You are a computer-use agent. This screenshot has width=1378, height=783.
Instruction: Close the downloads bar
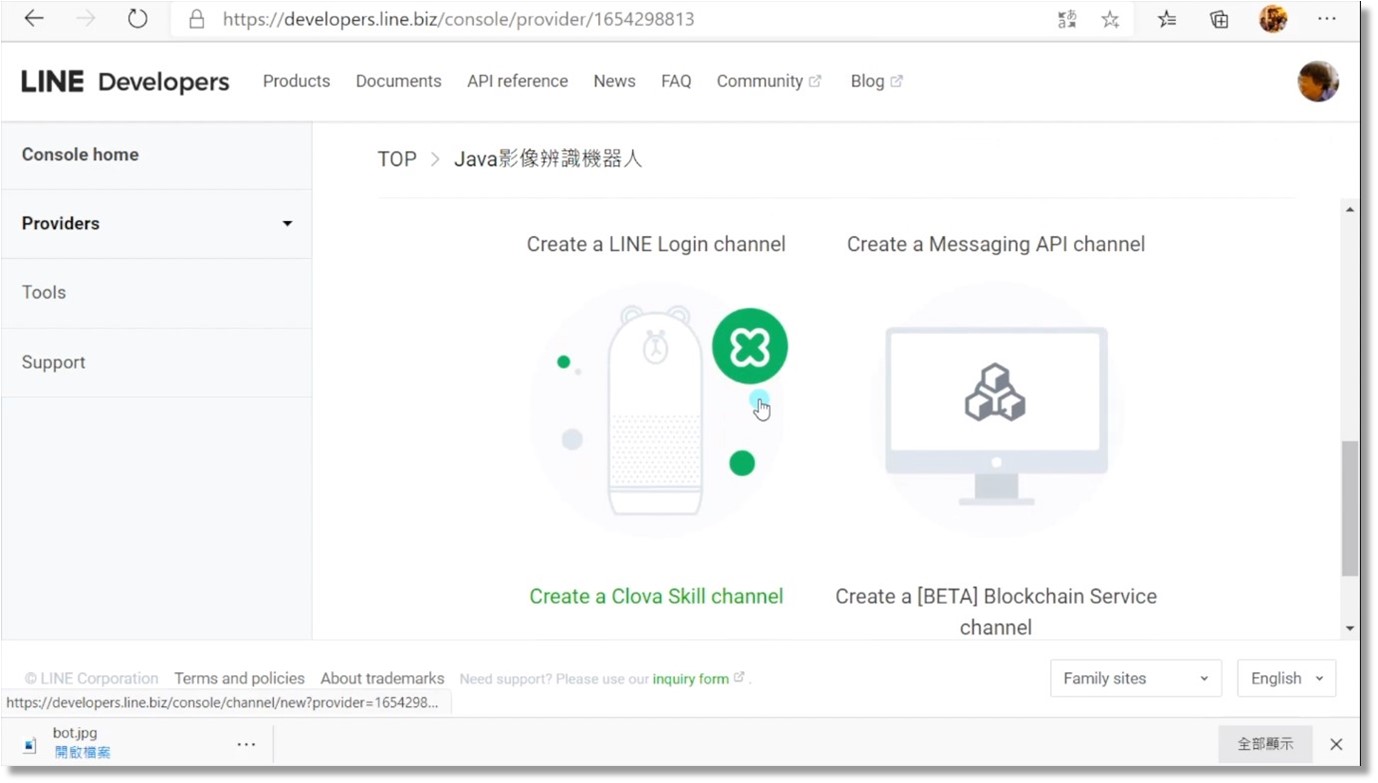(x=1336, y=744)
